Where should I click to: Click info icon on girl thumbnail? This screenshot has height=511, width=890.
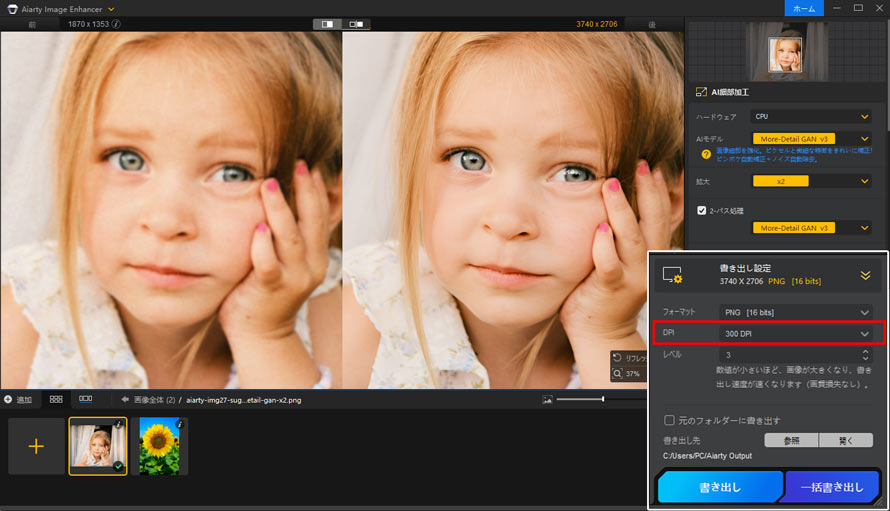click(119, 424)
